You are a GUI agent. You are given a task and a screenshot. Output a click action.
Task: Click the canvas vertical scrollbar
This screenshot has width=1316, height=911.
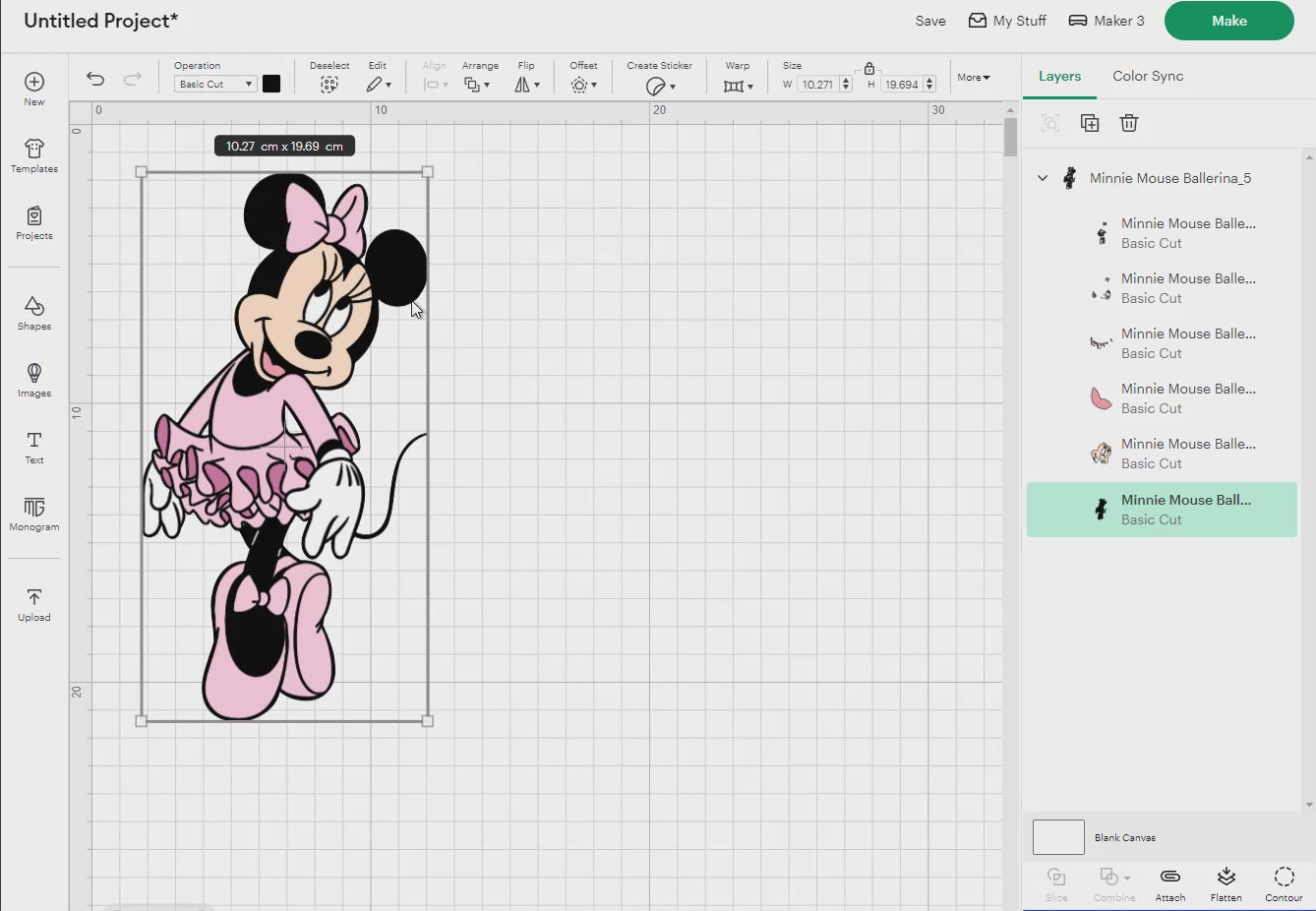point(1010,135)
